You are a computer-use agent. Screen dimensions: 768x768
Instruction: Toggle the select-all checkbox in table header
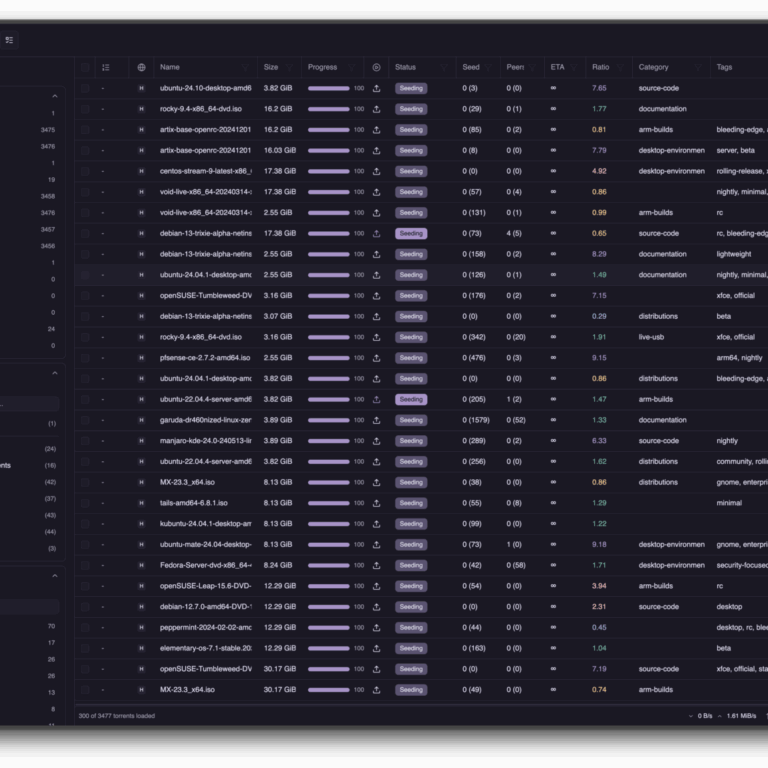tap(85, 68)
